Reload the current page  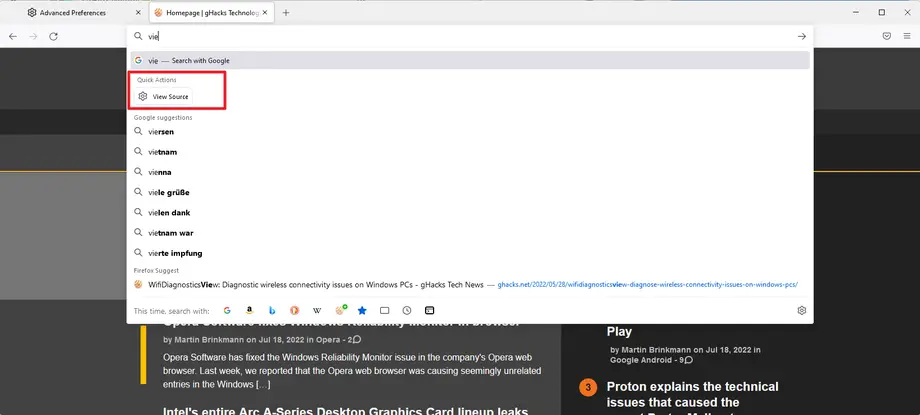[53, 36]
